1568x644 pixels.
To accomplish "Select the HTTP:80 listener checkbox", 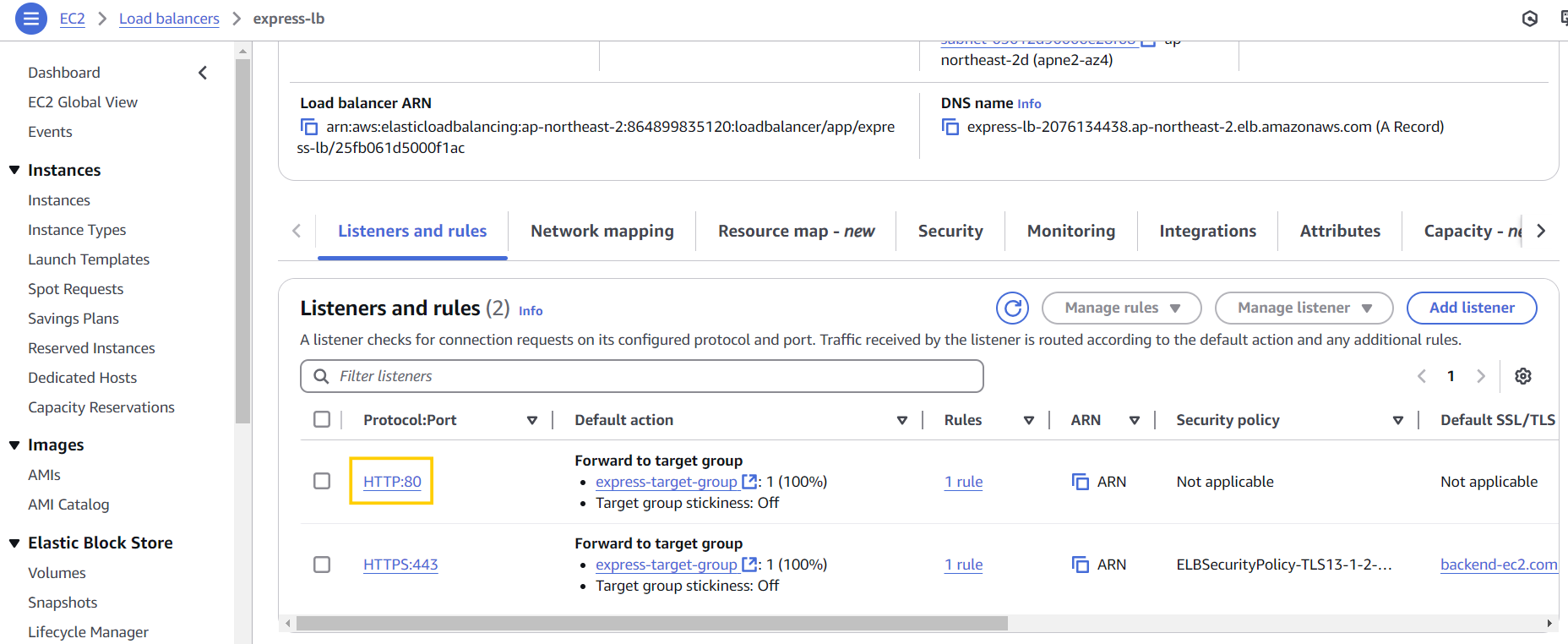I will tap(322, 481).
